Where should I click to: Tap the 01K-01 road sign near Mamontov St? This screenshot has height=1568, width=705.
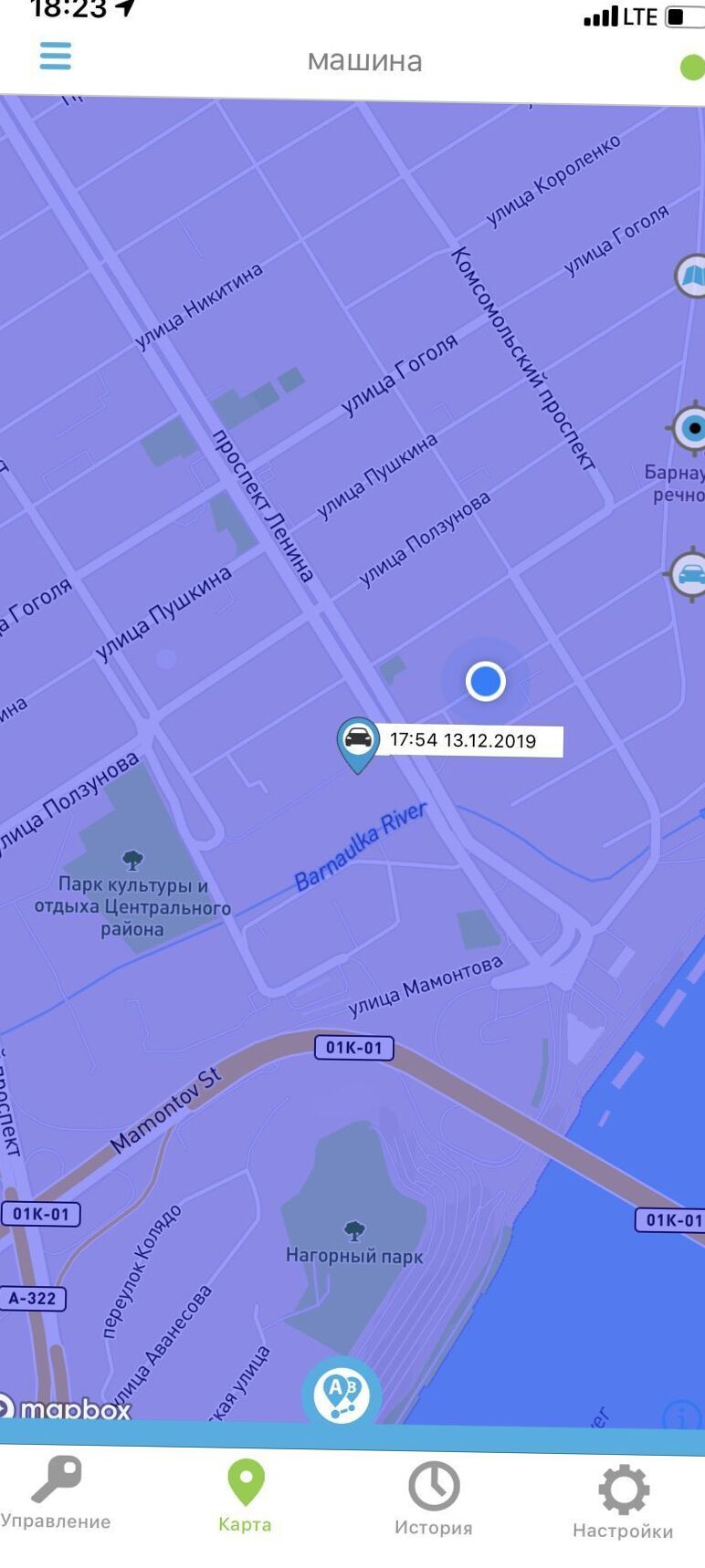[x=353, y=1047]
